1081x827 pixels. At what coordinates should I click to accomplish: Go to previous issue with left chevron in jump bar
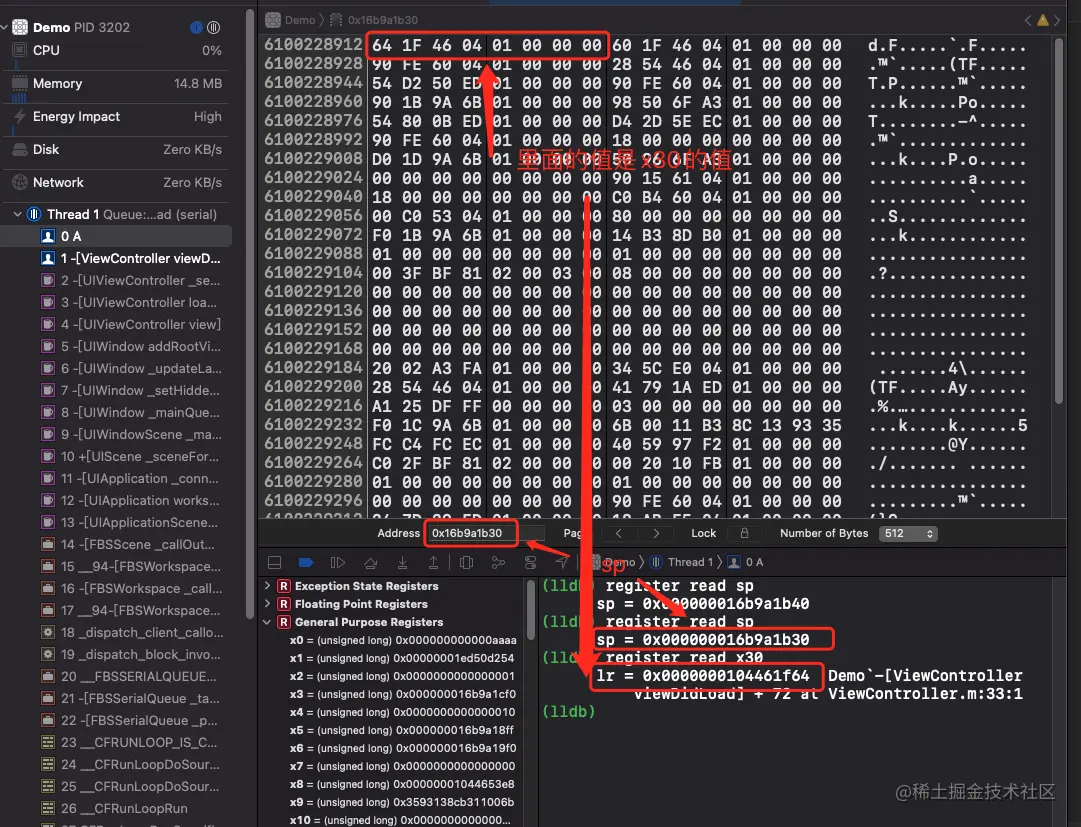coord(1028,20)
